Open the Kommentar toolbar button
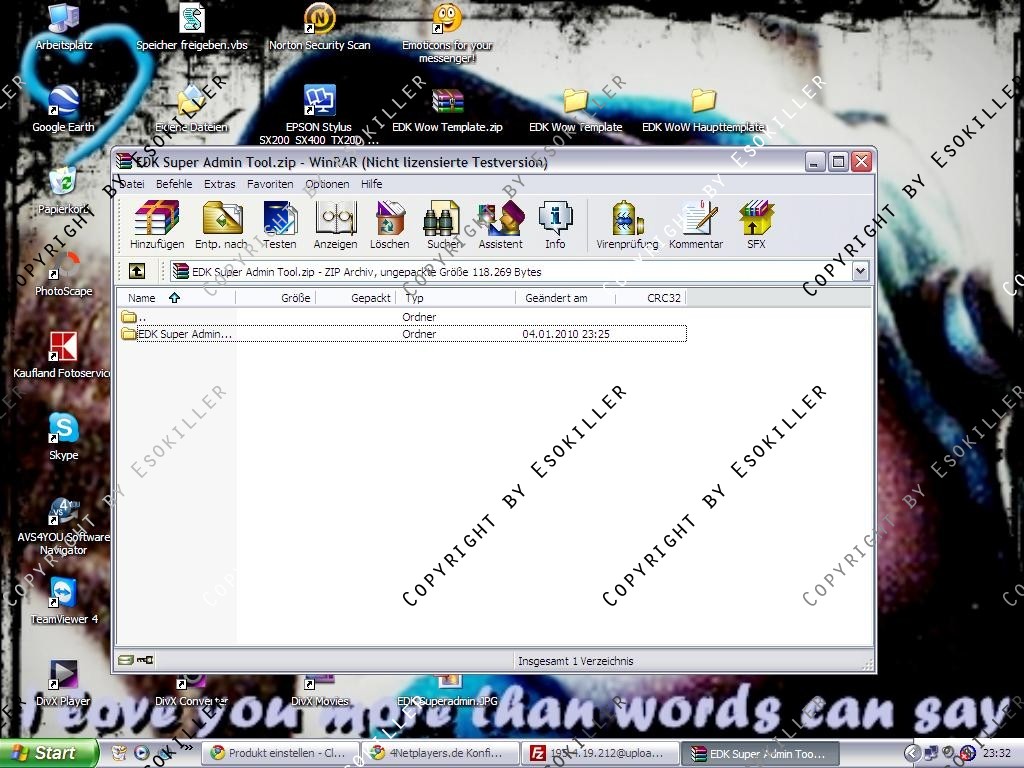The image size is (1024, 768). [696, 224]
